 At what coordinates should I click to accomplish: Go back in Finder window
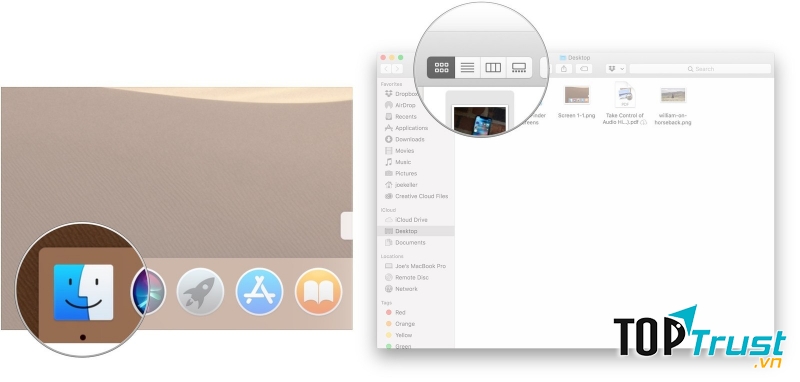386,68
